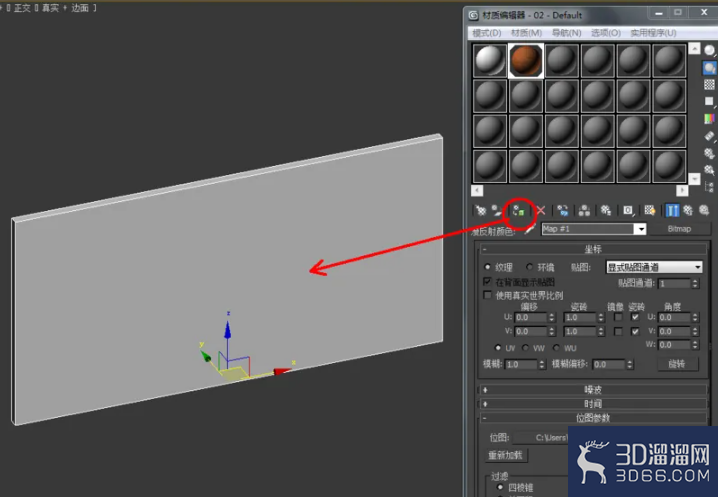This screenshot has width=718, height=497.
Task: Click the Put to Library icon
Action: 606,210
